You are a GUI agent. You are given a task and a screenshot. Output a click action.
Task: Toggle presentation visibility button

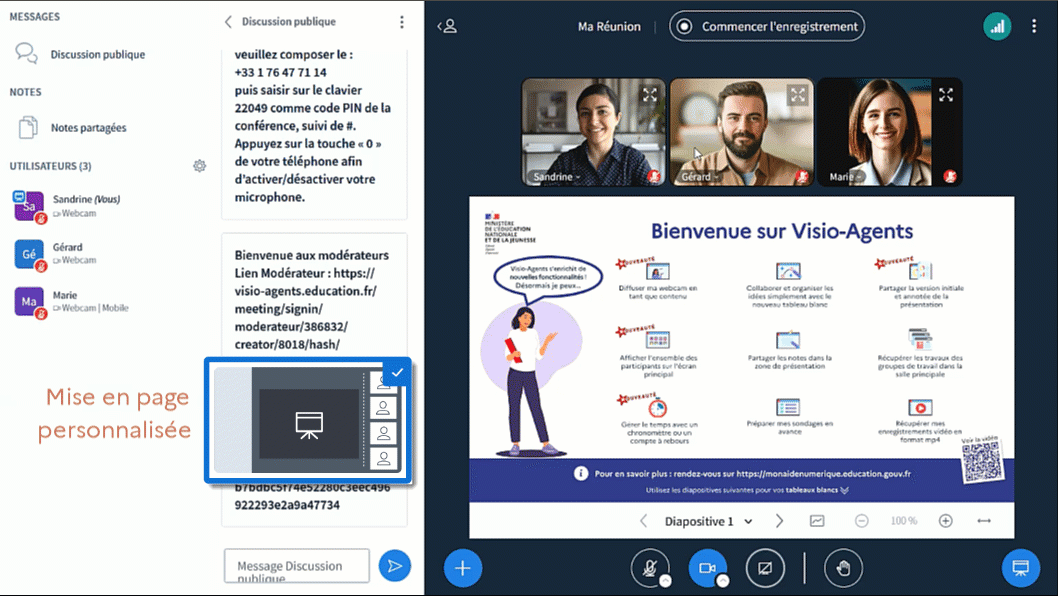coord(1021,568)
